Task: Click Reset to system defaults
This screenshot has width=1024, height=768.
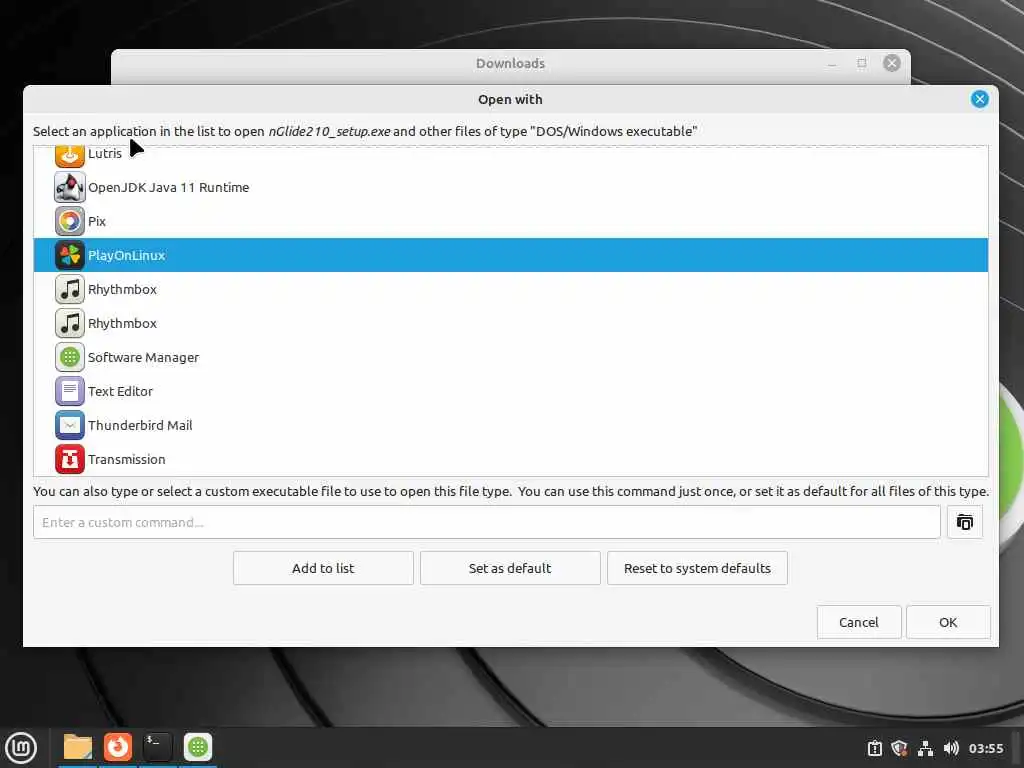Action: click(697, 568)
